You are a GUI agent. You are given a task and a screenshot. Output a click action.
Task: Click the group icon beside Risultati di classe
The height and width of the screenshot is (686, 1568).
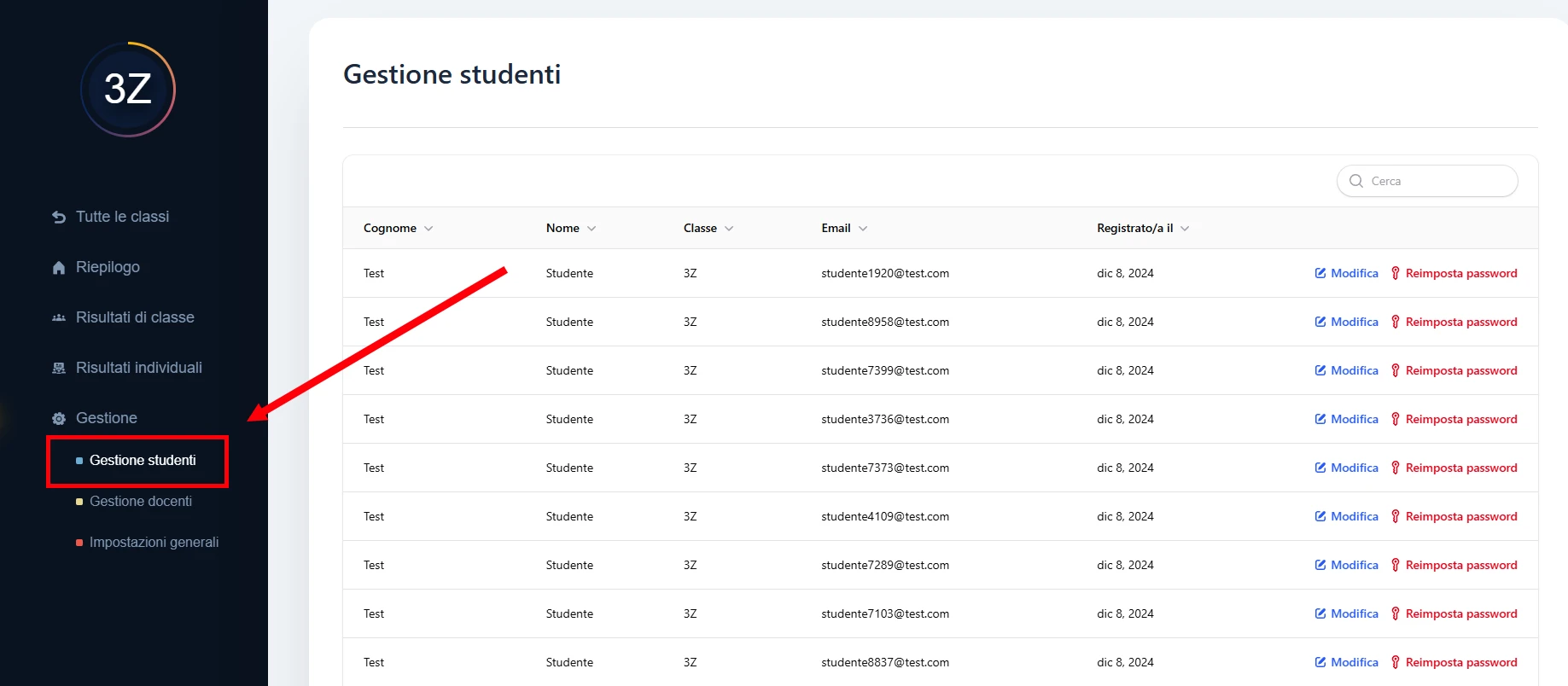59,318
